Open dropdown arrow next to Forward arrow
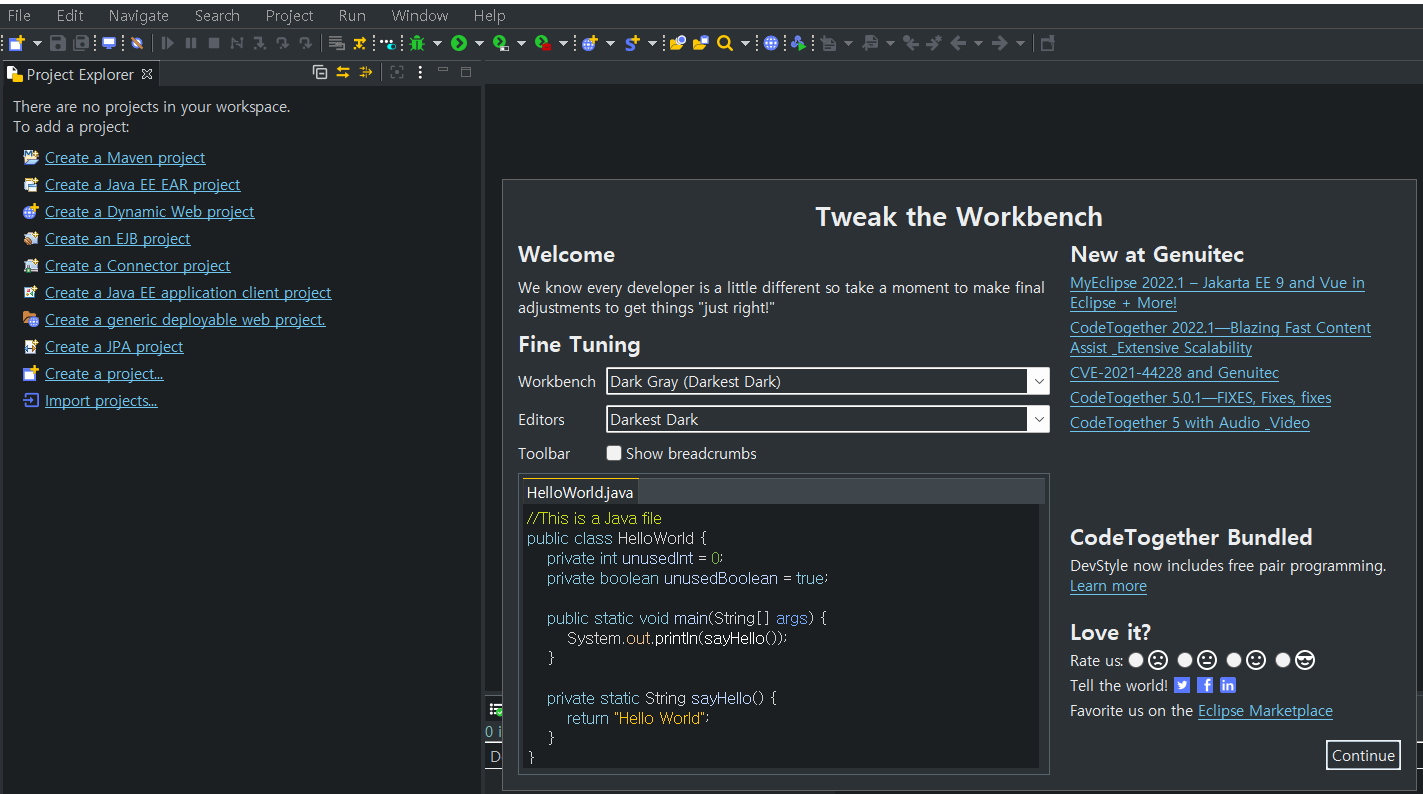Viewport: 1423px width, 794px height. coord(1020,43)
